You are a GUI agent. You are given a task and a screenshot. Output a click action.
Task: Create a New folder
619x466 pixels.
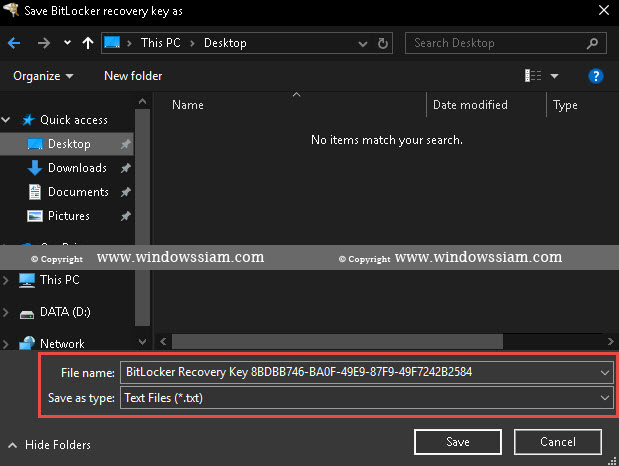coord(133,76)
